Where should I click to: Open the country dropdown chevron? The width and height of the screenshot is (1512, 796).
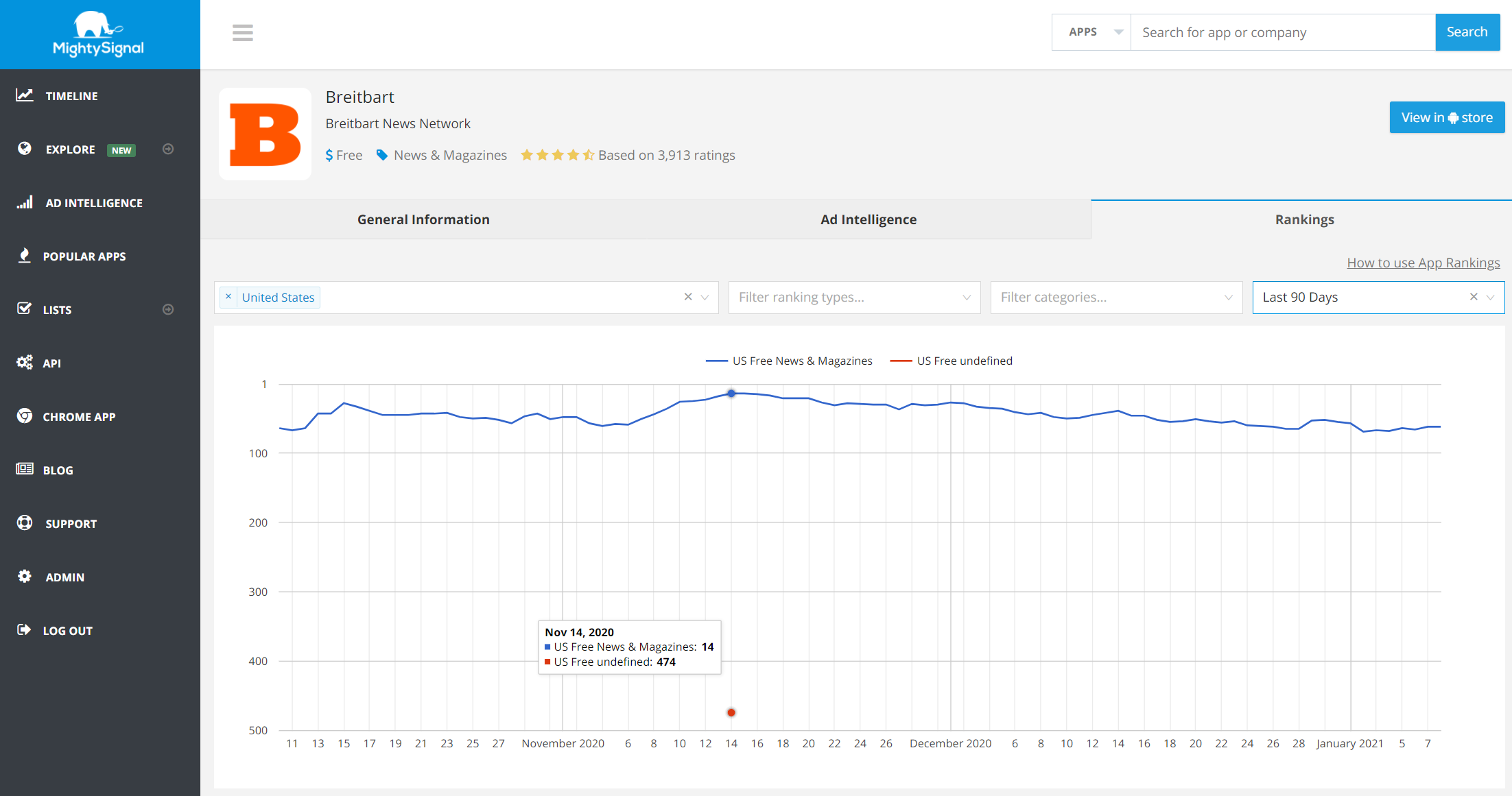point(705,298)
